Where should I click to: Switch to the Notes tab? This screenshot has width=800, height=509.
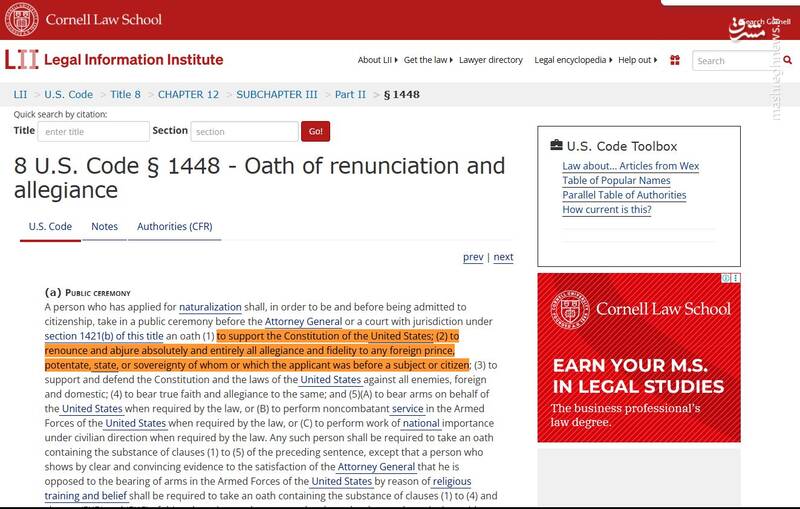point(105,226)
